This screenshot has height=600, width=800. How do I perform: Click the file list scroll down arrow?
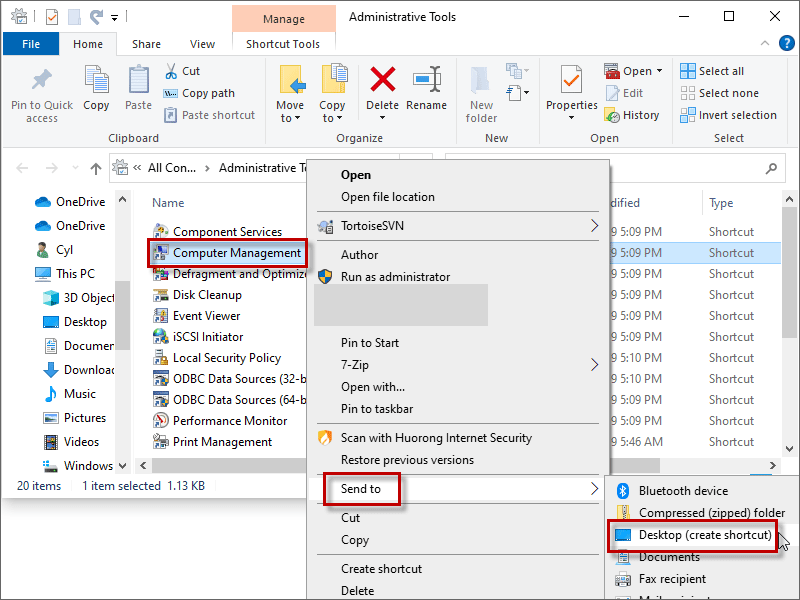[789, 449]
